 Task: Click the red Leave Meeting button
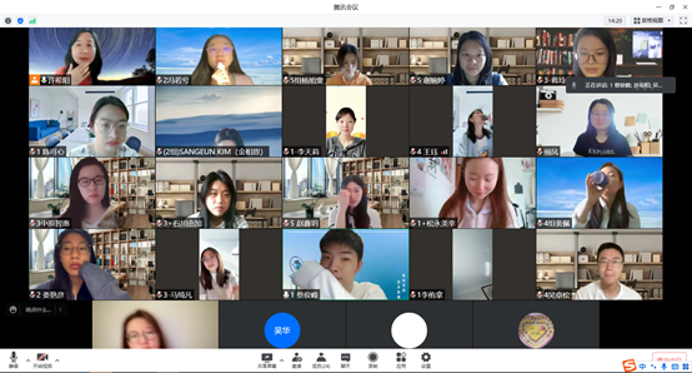(669, 359)
